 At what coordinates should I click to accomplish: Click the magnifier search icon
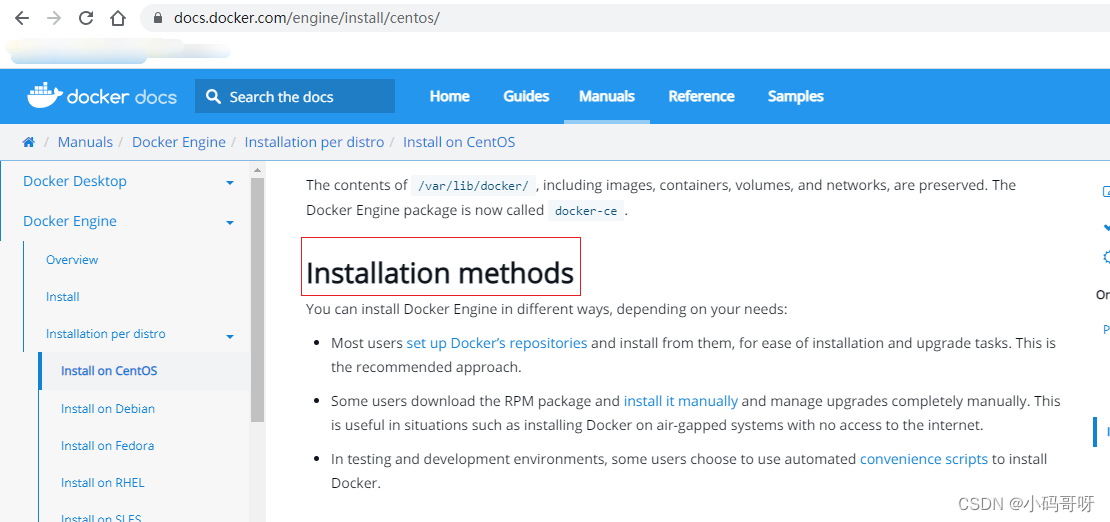coord(213,97)
